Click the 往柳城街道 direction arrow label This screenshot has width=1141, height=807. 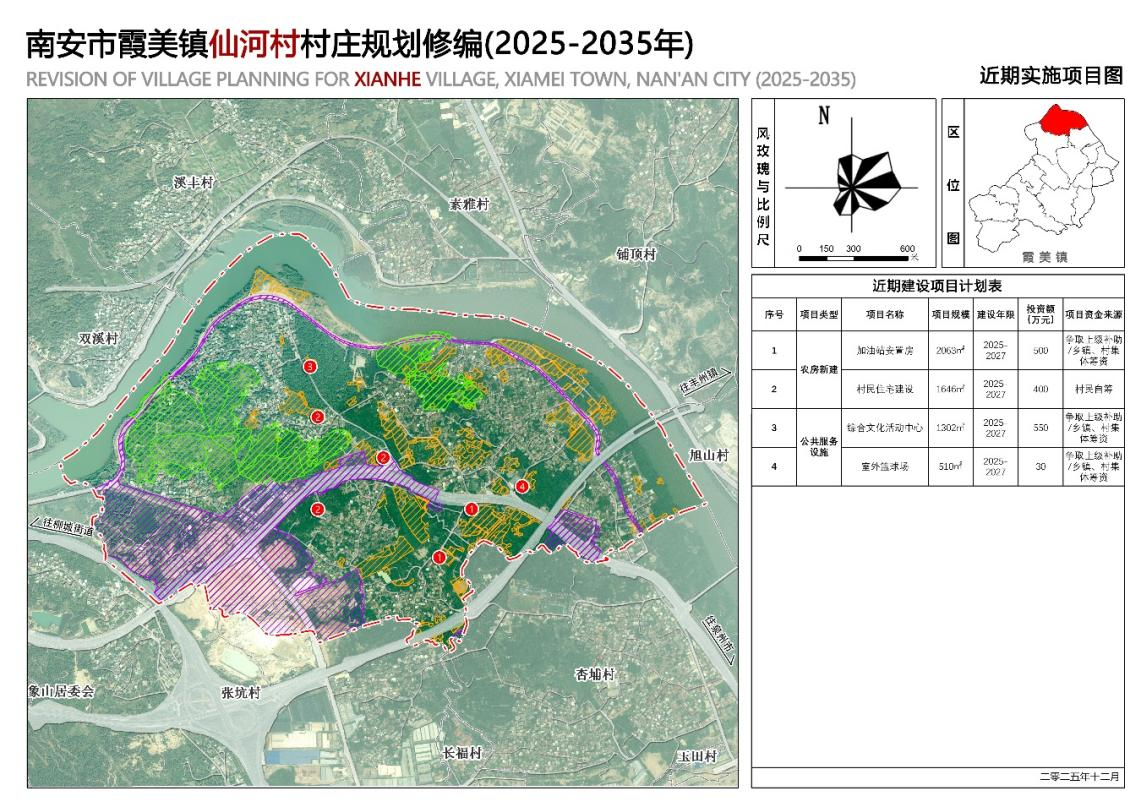point(68,527)
